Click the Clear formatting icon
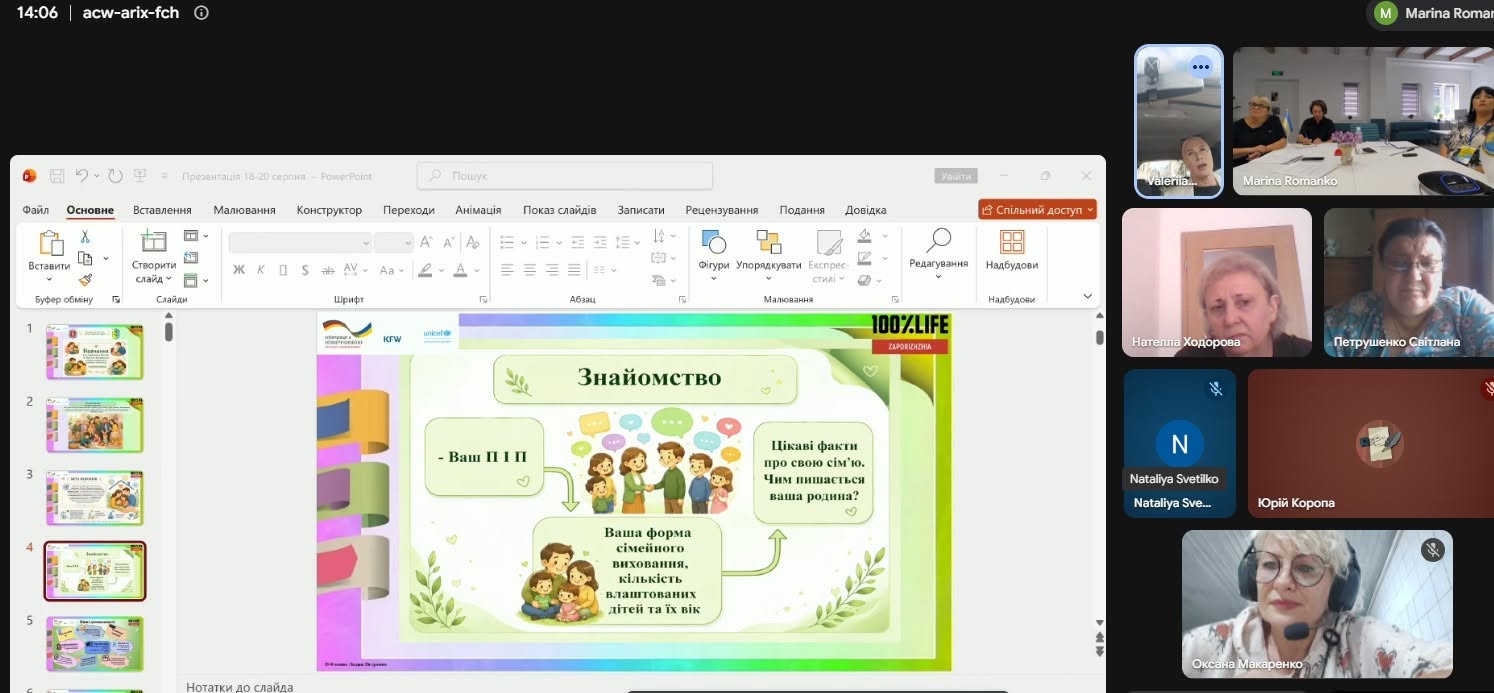Viewport: 1494px width, 693px height. 471,242
